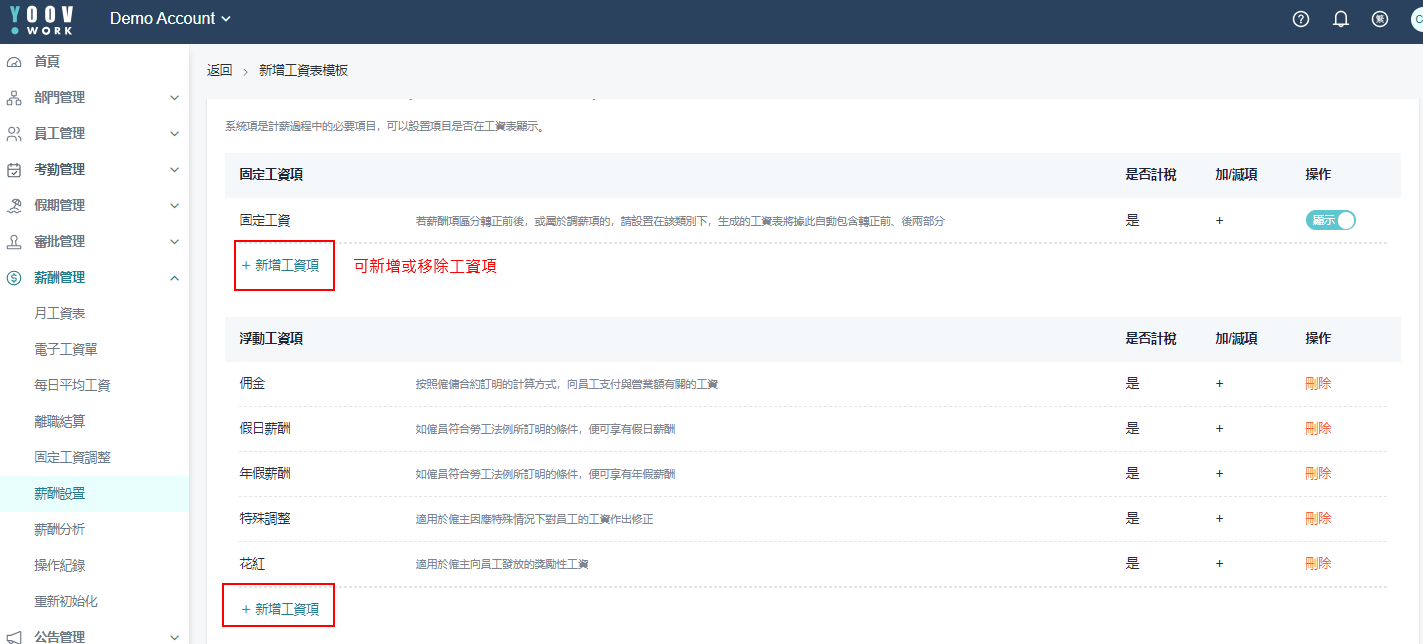Toggle the 固定工資 display switch
The image size is (1423, 644).
(1330, 220)
